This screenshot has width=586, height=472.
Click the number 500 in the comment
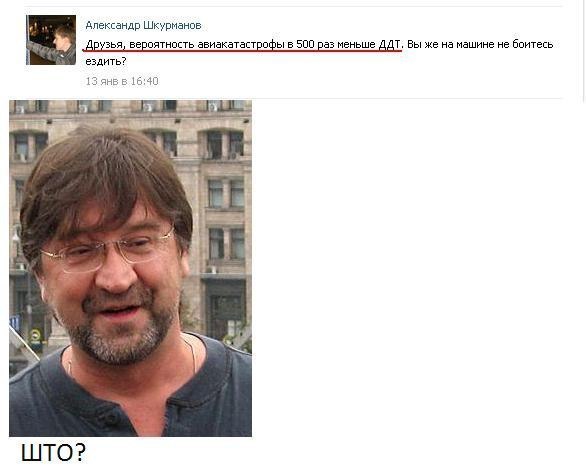pyautogui.click(x=305, y=44)
